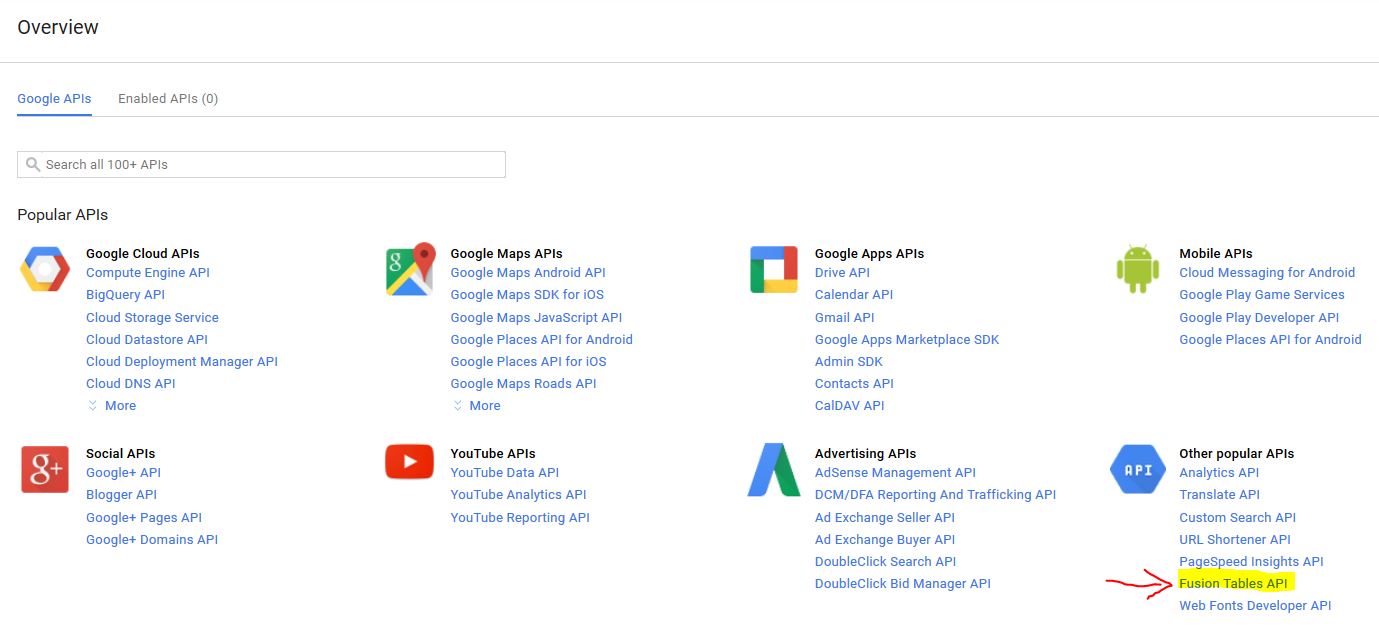The height and width of the screenshot is (631, 1379).
Task: Open Contacts API link
Action: pyautogui.click(x=854, y=384)
